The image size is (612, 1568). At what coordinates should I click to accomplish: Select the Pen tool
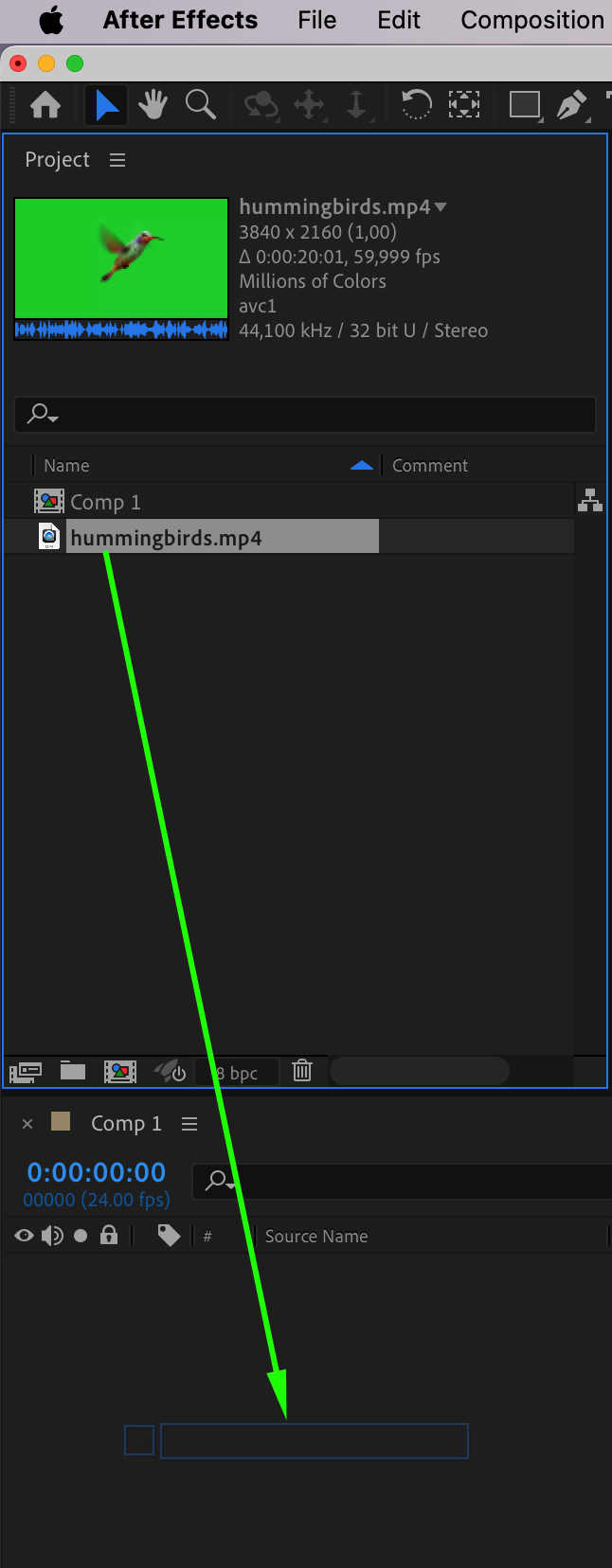tap(571, 105)
